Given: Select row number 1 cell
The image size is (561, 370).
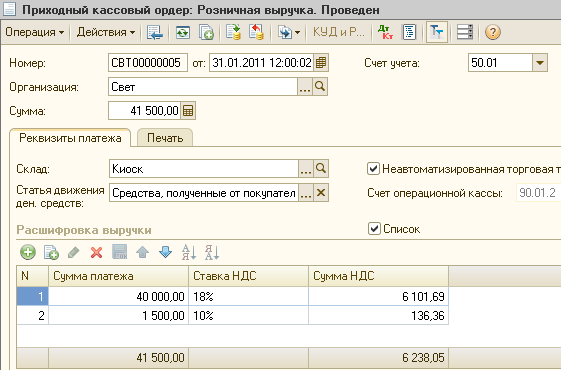Looking at the screenshot, I should tap(33, 296).
